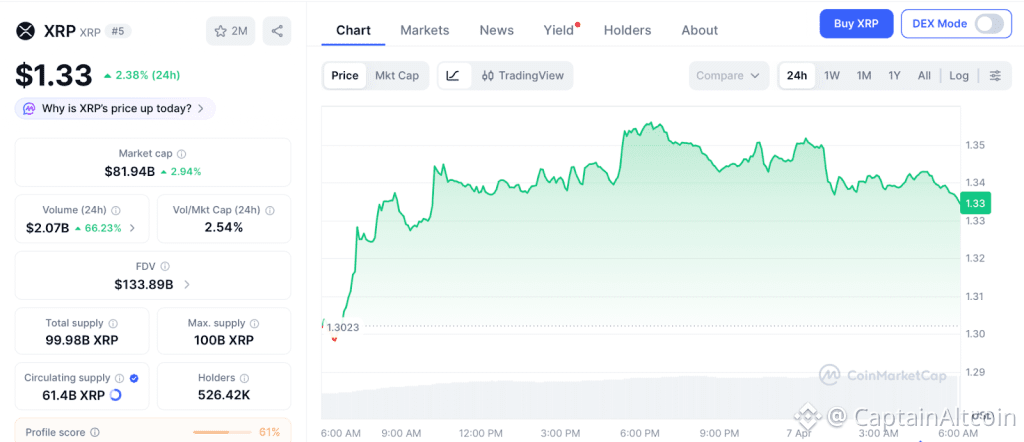Image resolution: width=1024 pixels, height=442 pixels.
Task: Click the share icon beside the watchlist button
Action: (277, 31)
